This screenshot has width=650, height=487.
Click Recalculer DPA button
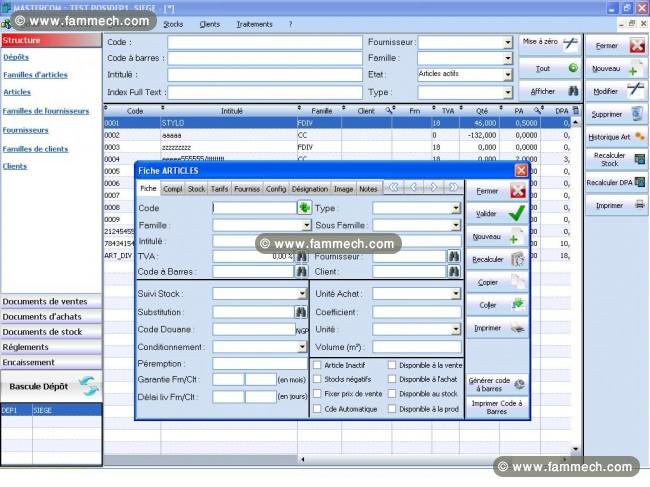(616, 182)
